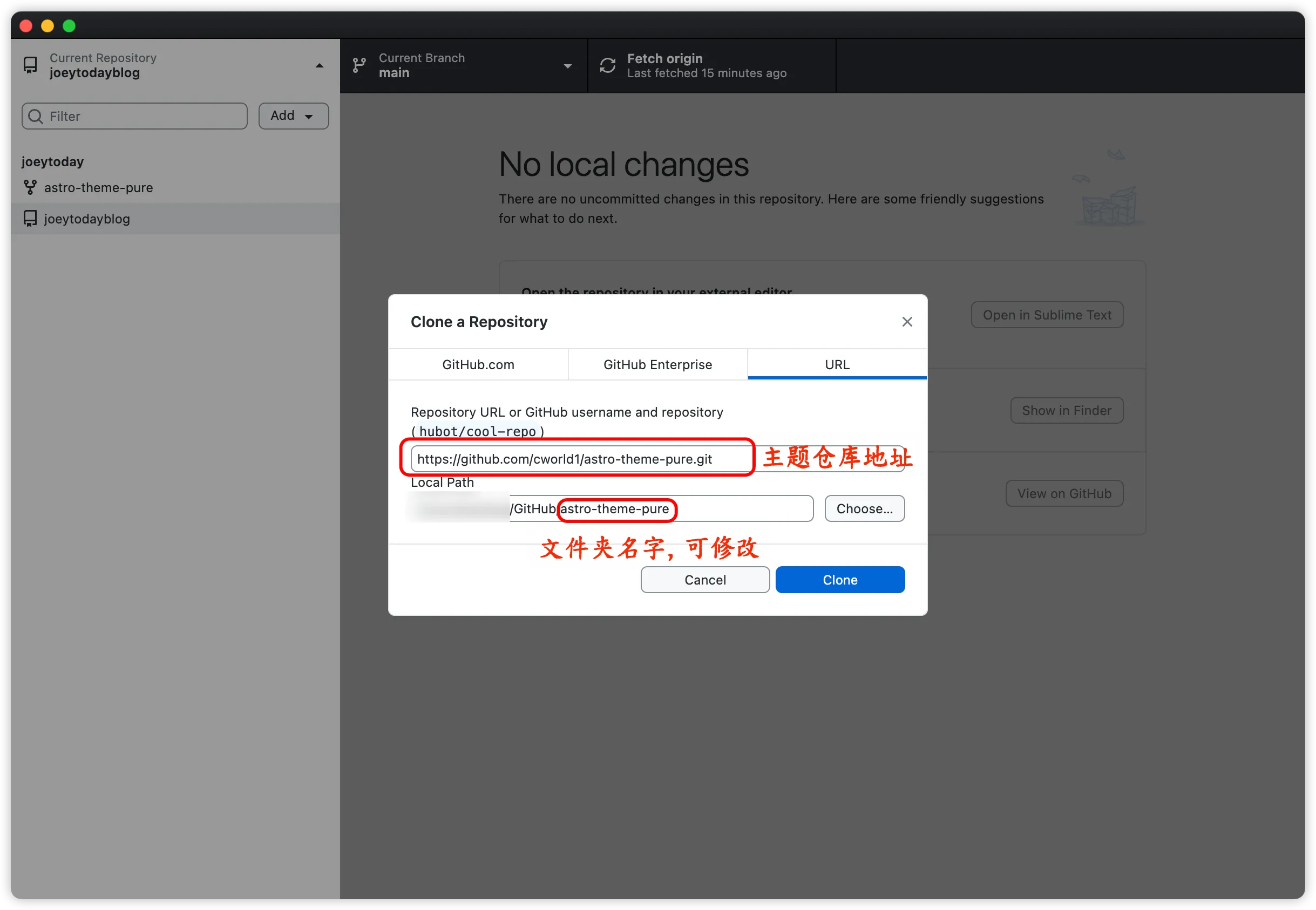Image resolution: width=1316 pixels, height=910 pixels.
Task: Click the green macOS fullscreen button
Action: 69,26
